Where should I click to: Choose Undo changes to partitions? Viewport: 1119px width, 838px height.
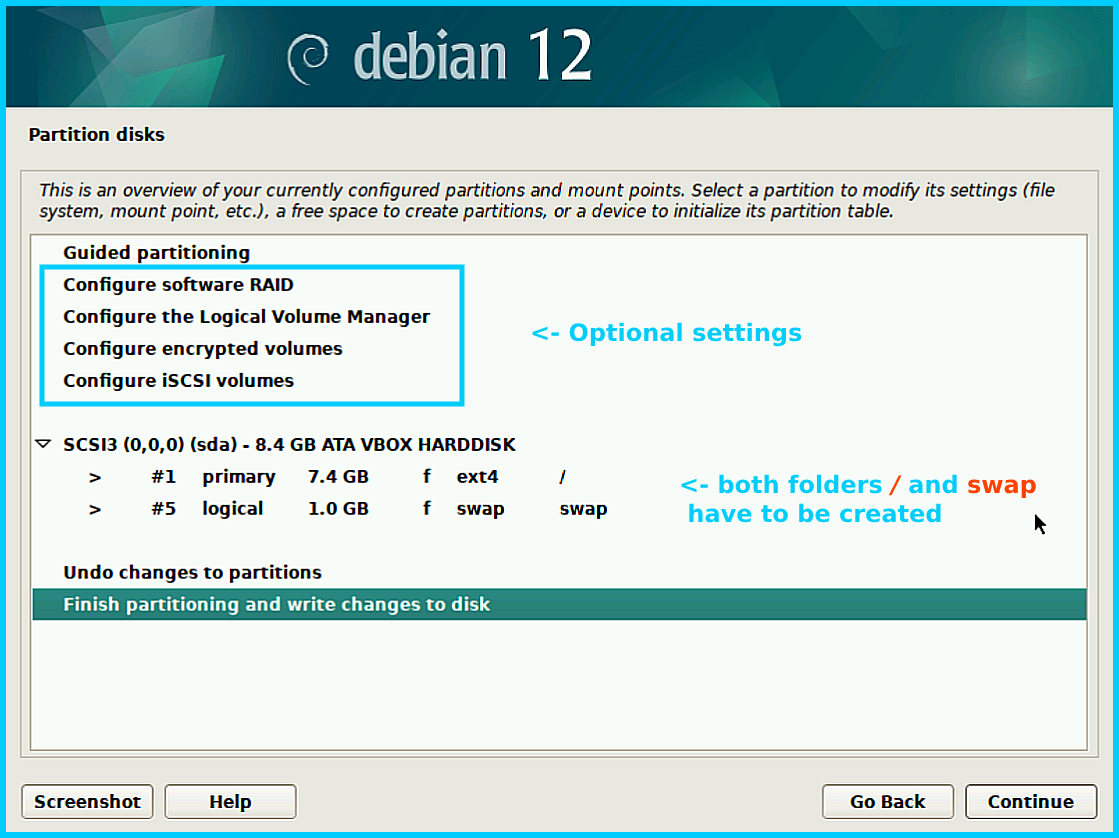pos(192,572)
